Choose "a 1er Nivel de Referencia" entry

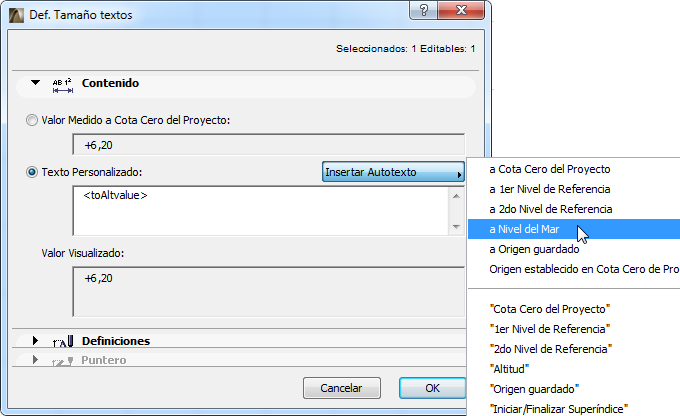coord(549,189)
